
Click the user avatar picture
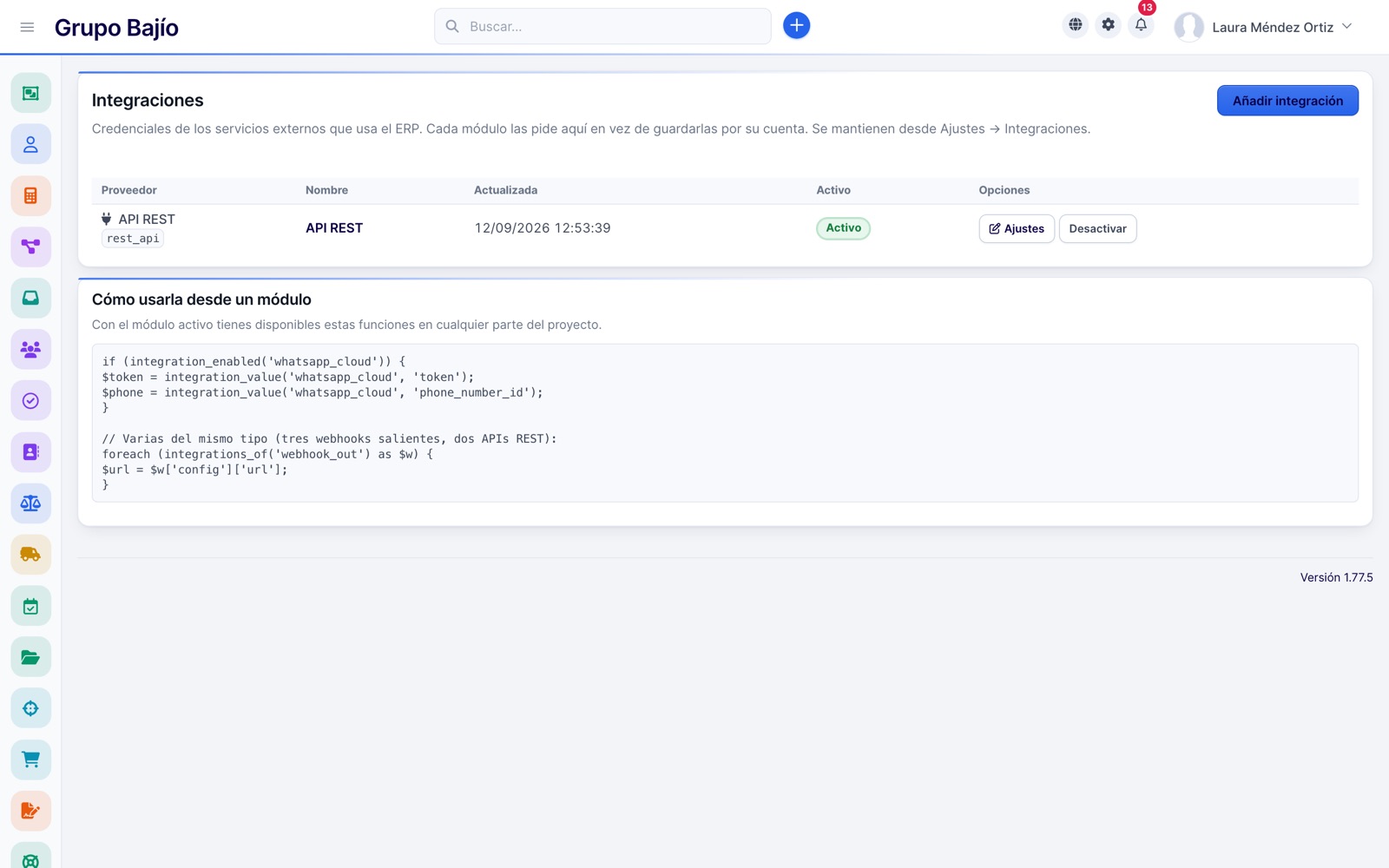1188,27
